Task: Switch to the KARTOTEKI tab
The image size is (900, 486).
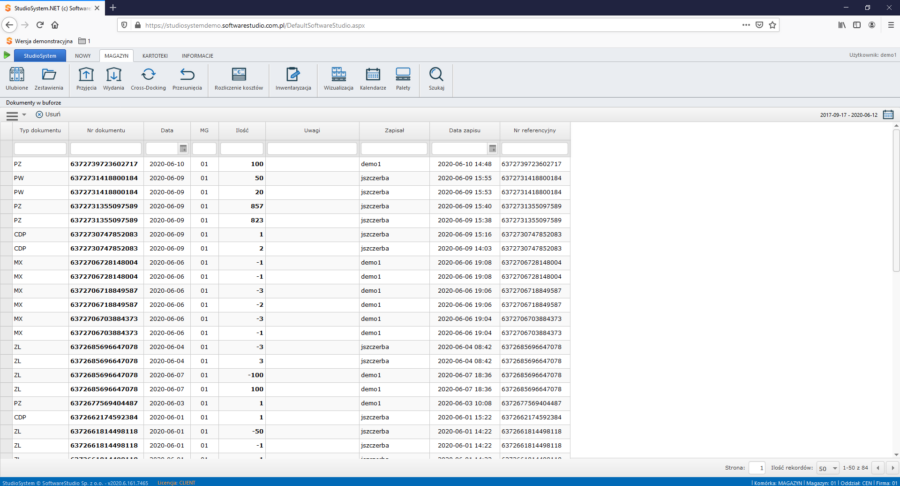Action: [155, 56]
